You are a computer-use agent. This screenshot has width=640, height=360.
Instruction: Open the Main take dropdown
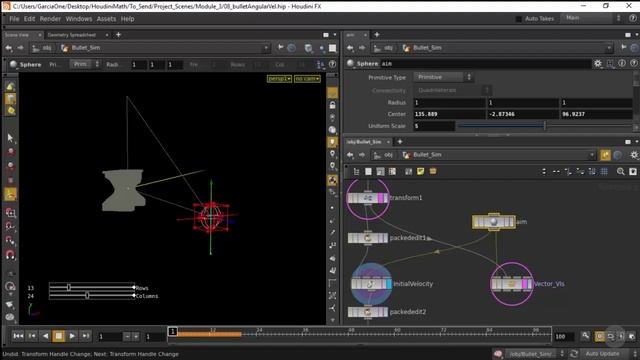[x=591, y=18]
